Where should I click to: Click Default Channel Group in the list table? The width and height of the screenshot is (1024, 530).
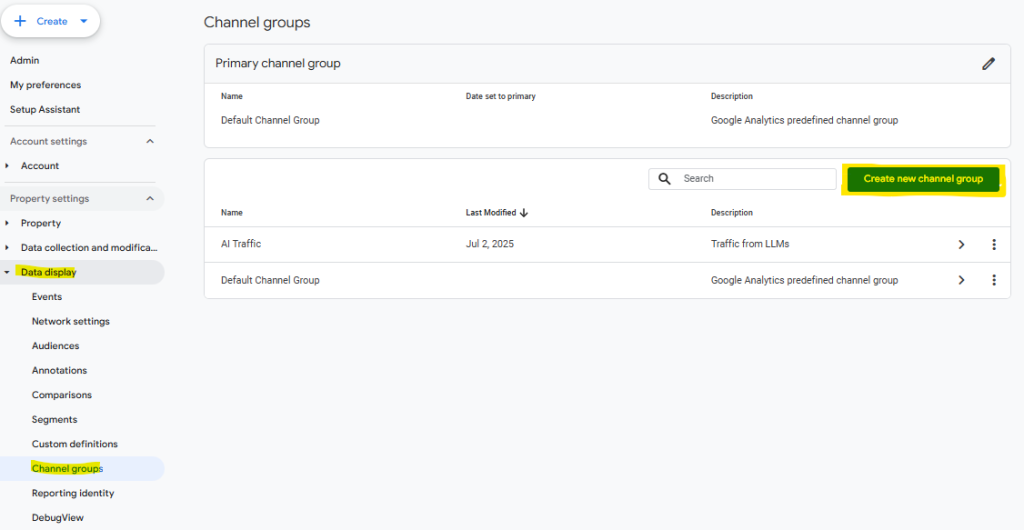point(270,280)
